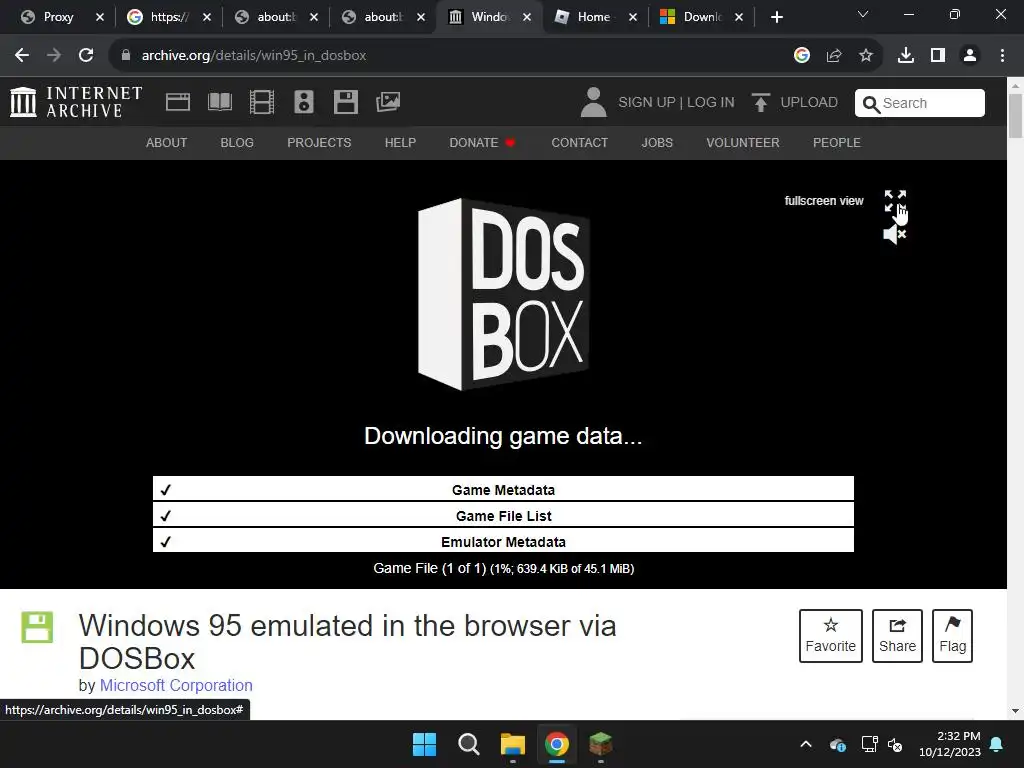Click the page vertical scrollbar thumb
The height and width of the screenshot is (768, 1024).
click(x=1015, y=116)
